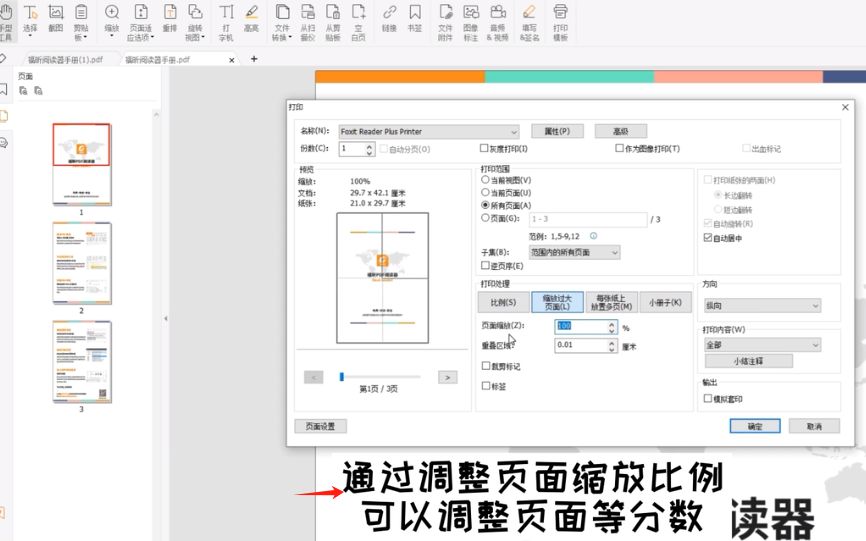Collapse the left panel via arrow handle
866x541 pixels.
165,319
